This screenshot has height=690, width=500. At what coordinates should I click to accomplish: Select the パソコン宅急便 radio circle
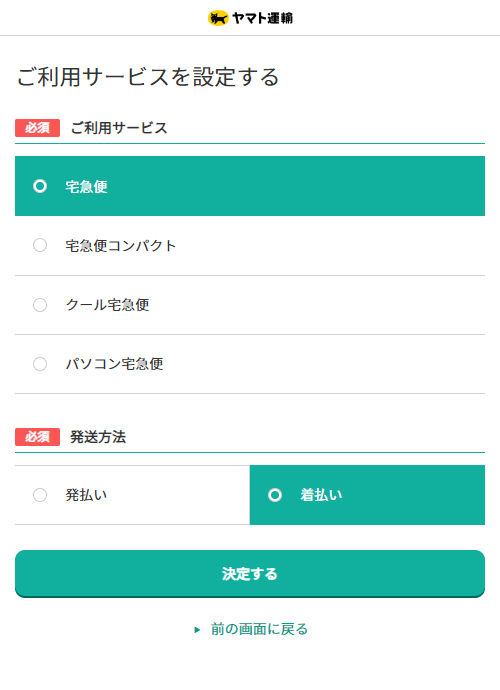[40, 364]
